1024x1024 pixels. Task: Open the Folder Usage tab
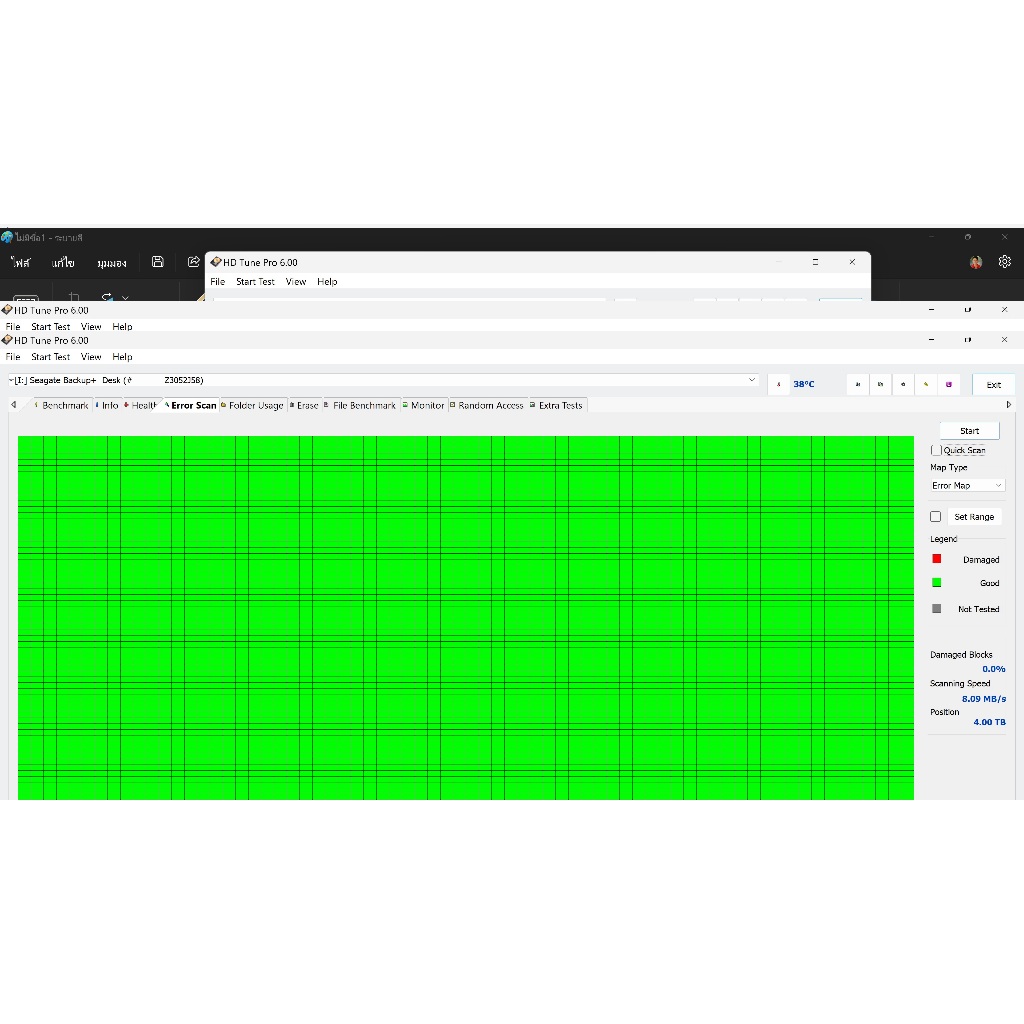click(255, 405)
